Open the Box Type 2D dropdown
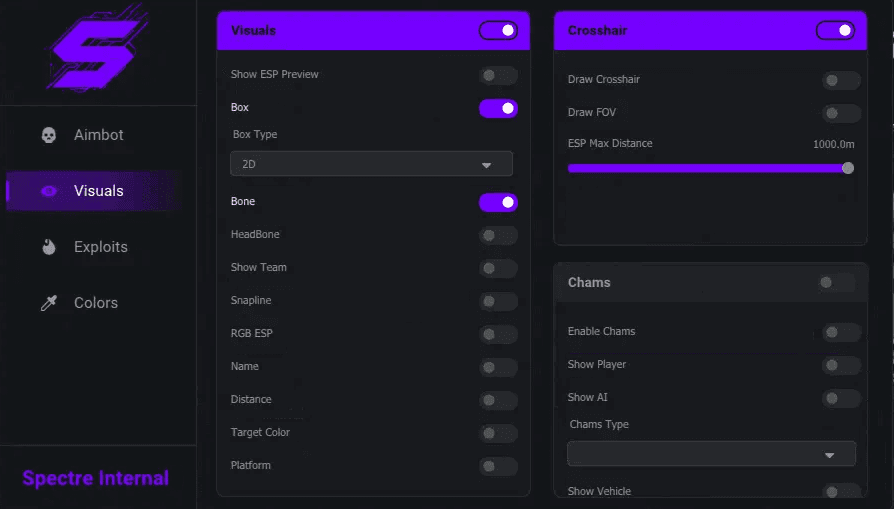894x509 pixels. tap(371, 164)
